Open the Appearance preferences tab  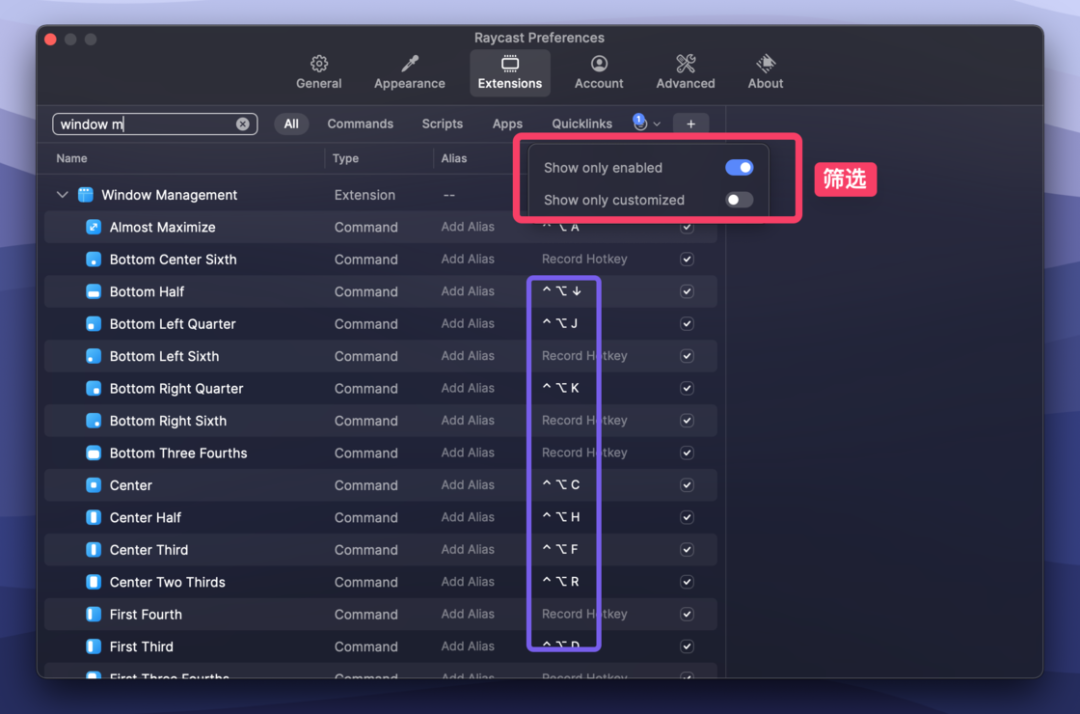409,72
